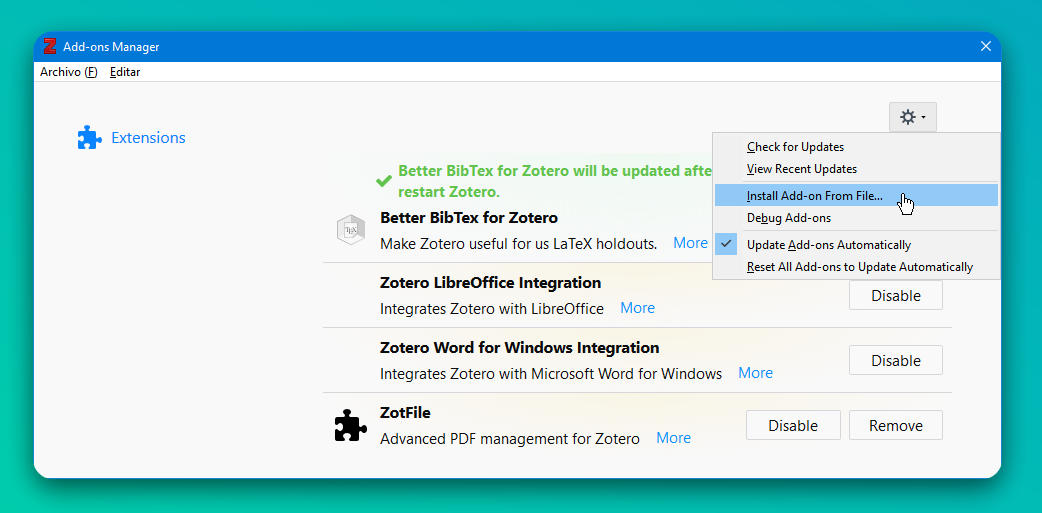Screen dimensions: 1042x513
Task: Choose Reset All Add-ons to Update Automatically
Action: point(856,267)
